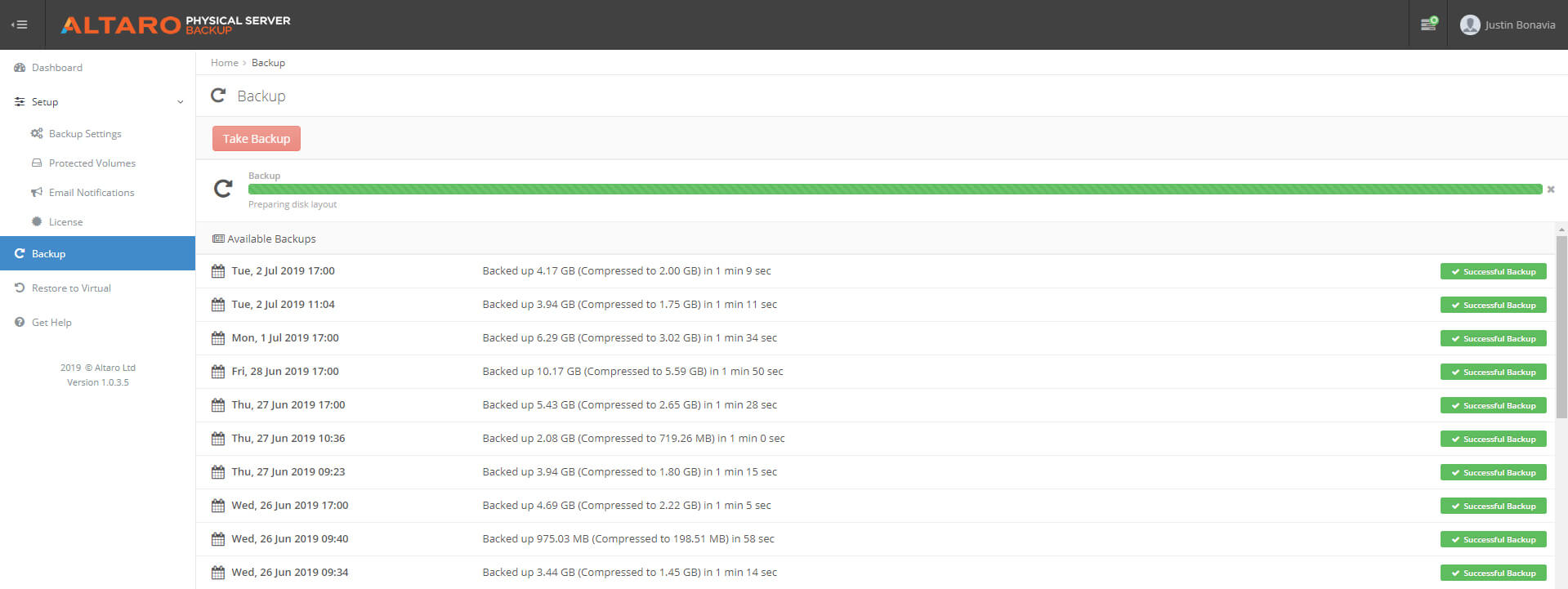Image resolution: width=1568 pixels, height=589 pixels.
Task: Select 'Backed up 5.43 GB' row text
Action: (x=629, y=404)
